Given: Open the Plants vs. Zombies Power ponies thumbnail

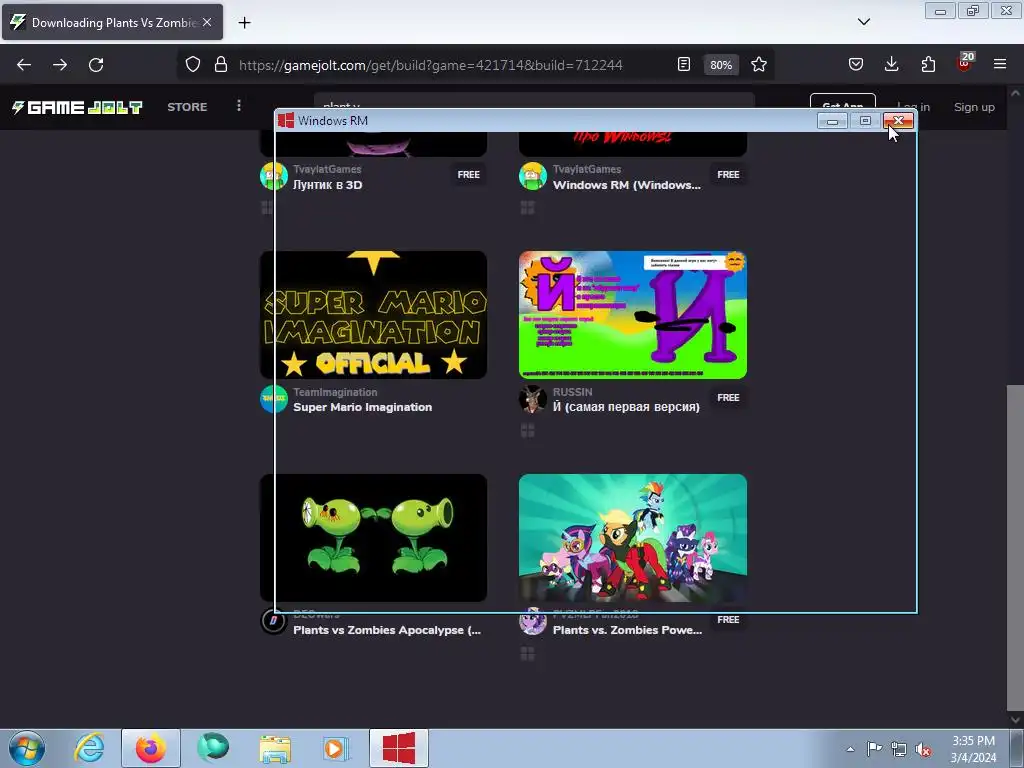Looking at the screenshot, I should click(633, 537).
